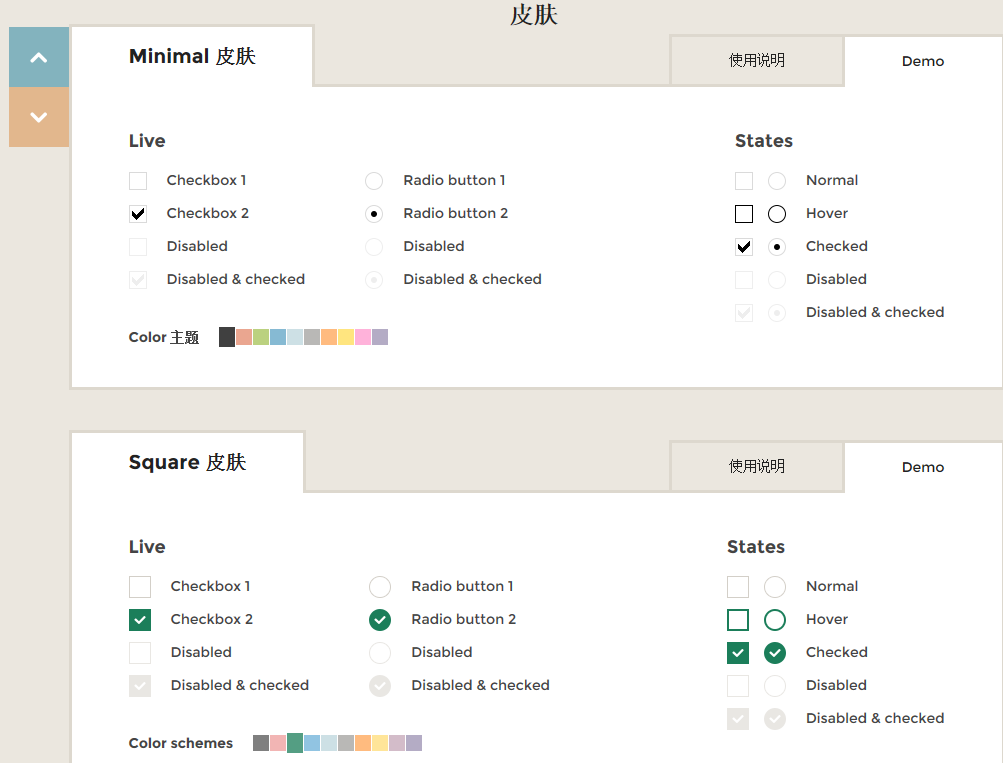The height and width of the screenshot is (763, 1003).
Task: Select Radio button 2 in Minimal skin
Action: pos(374,214)
